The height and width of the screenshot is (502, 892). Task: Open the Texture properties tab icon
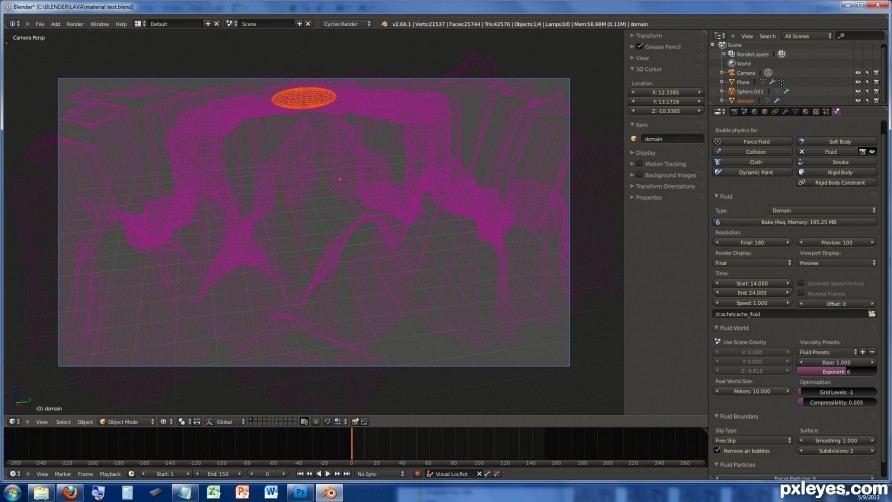click(816, 112)
